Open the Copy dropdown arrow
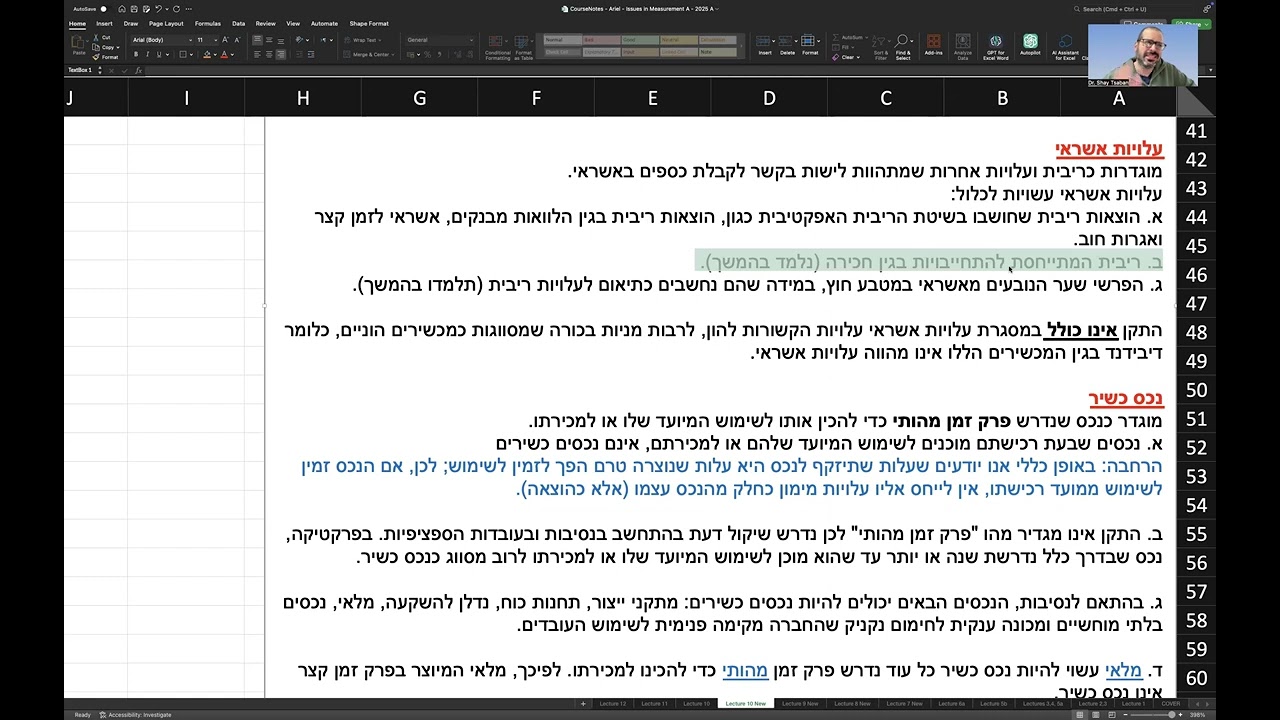The width and height of the screenshot is (1280, 720). coord(118,47)
